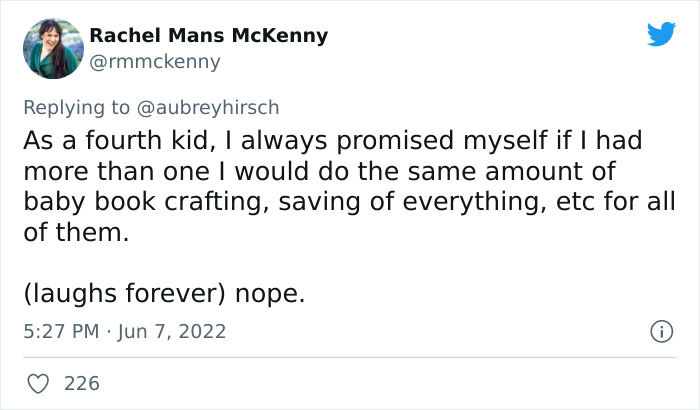Open the @rmmckenny handle link
The height and width of the screenshot is (410, 700).
point(155,62)
